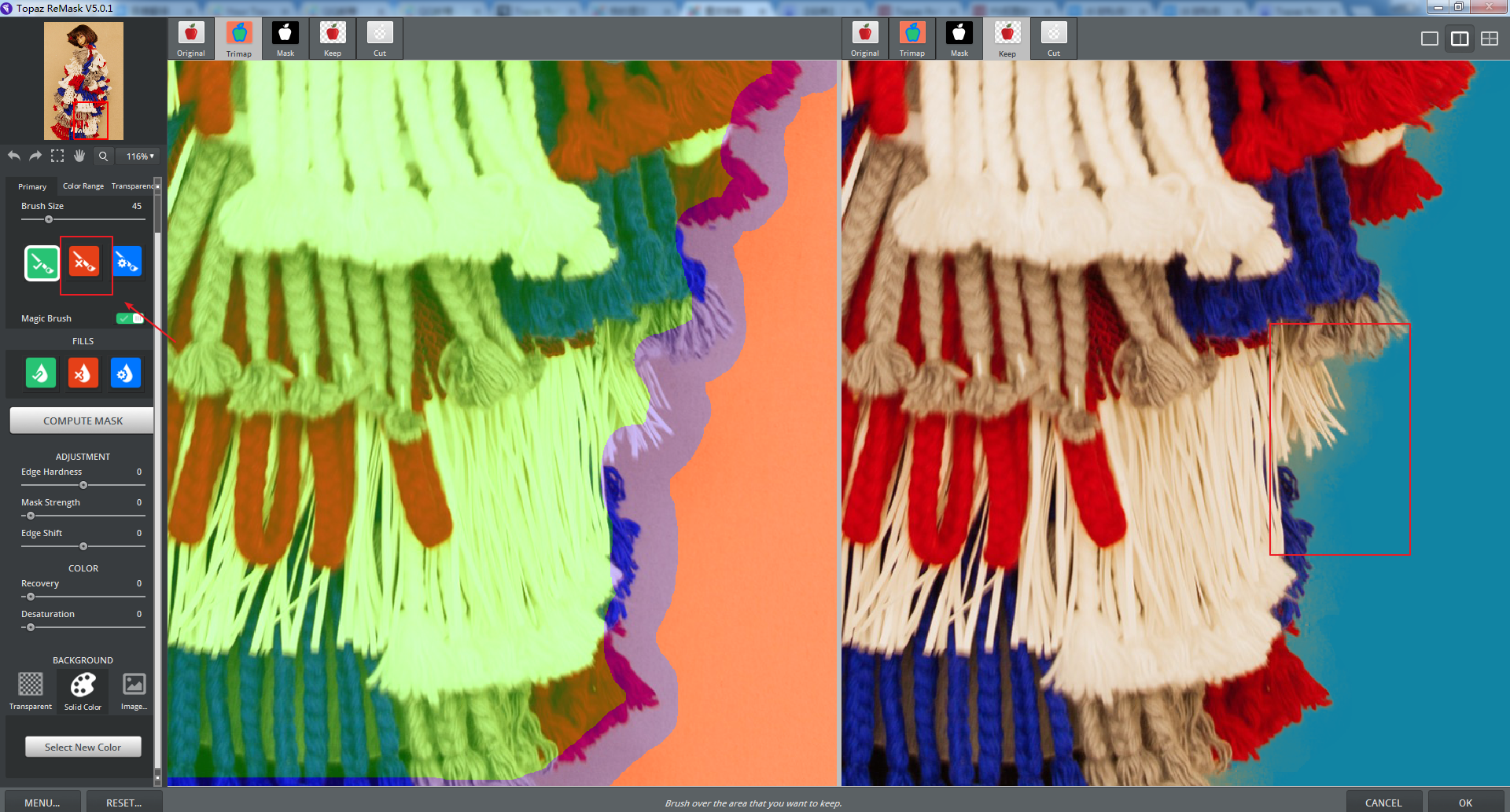
Task: Choose the red Cut fill bucket
Action: (x=83, y=373)
